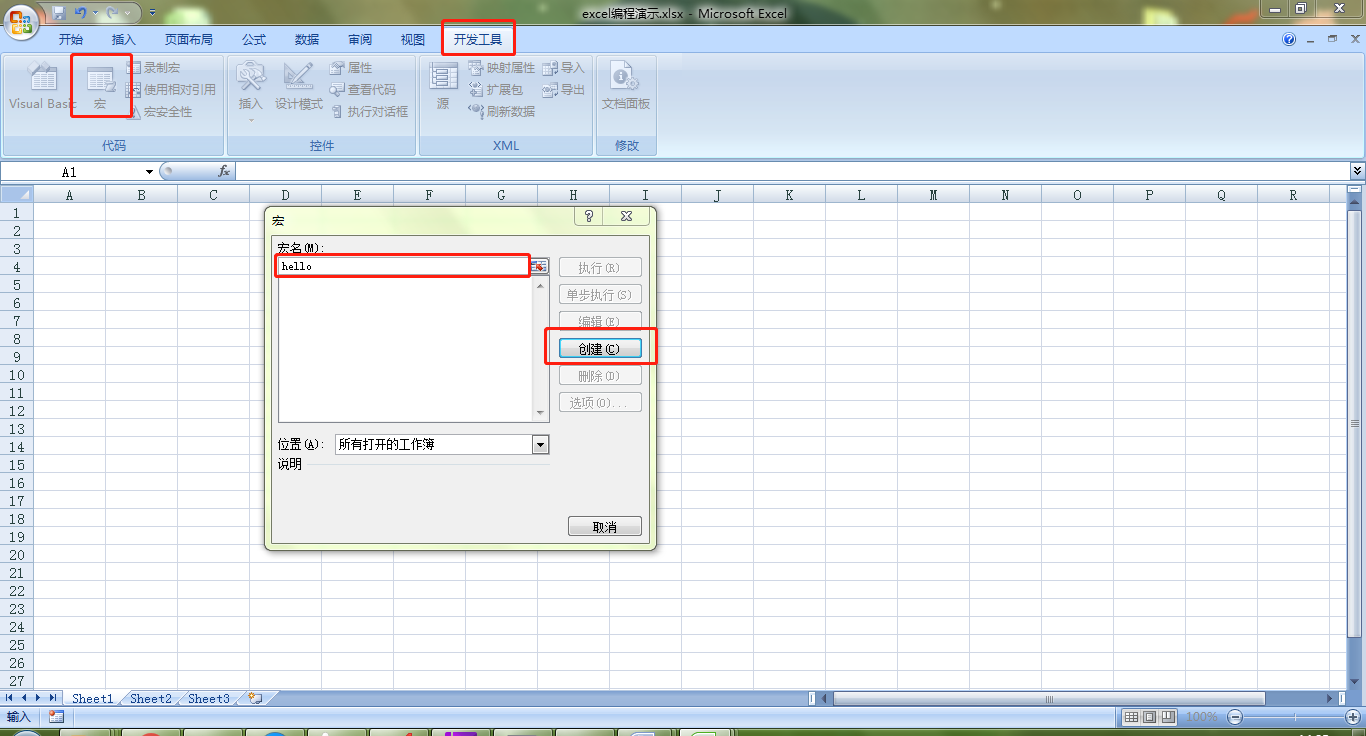Switch to 公式 tab
1366x736 pixels.
[254, 40]
